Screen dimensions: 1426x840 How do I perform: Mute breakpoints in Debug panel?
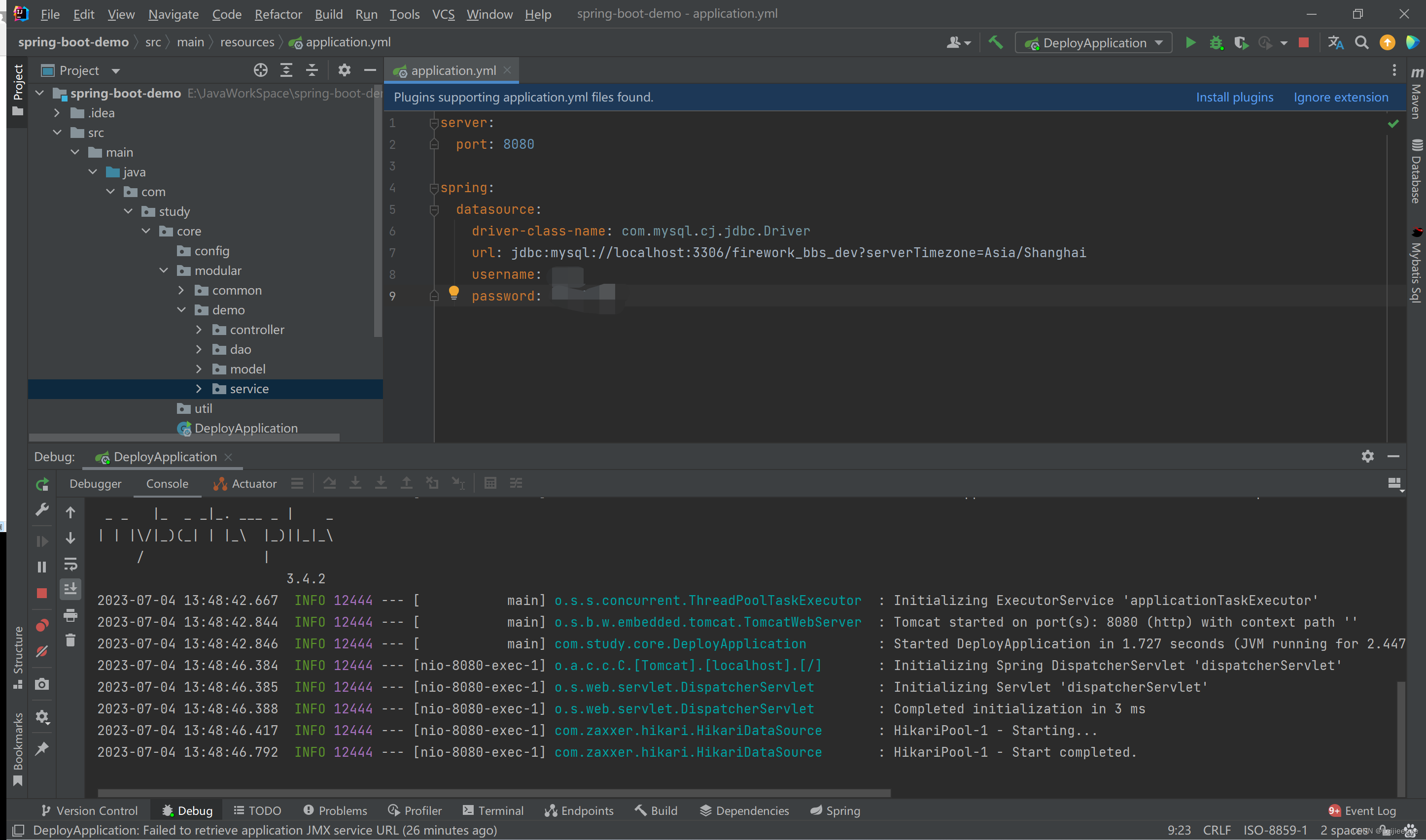[42, 651]
